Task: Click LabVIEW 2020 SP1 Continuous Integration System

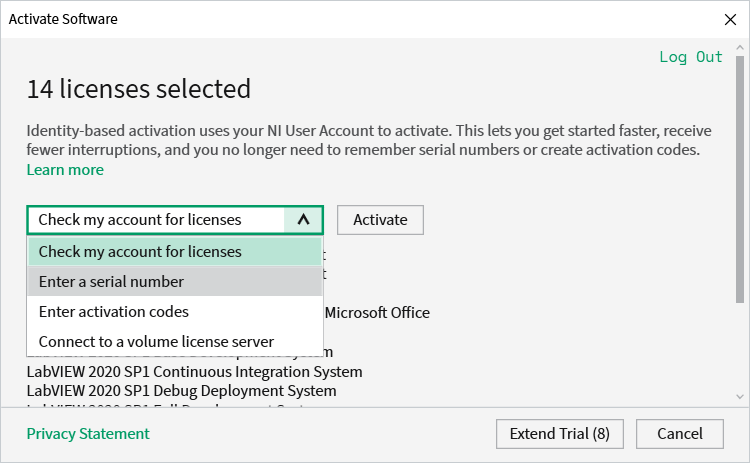Action: pos(194,372)
